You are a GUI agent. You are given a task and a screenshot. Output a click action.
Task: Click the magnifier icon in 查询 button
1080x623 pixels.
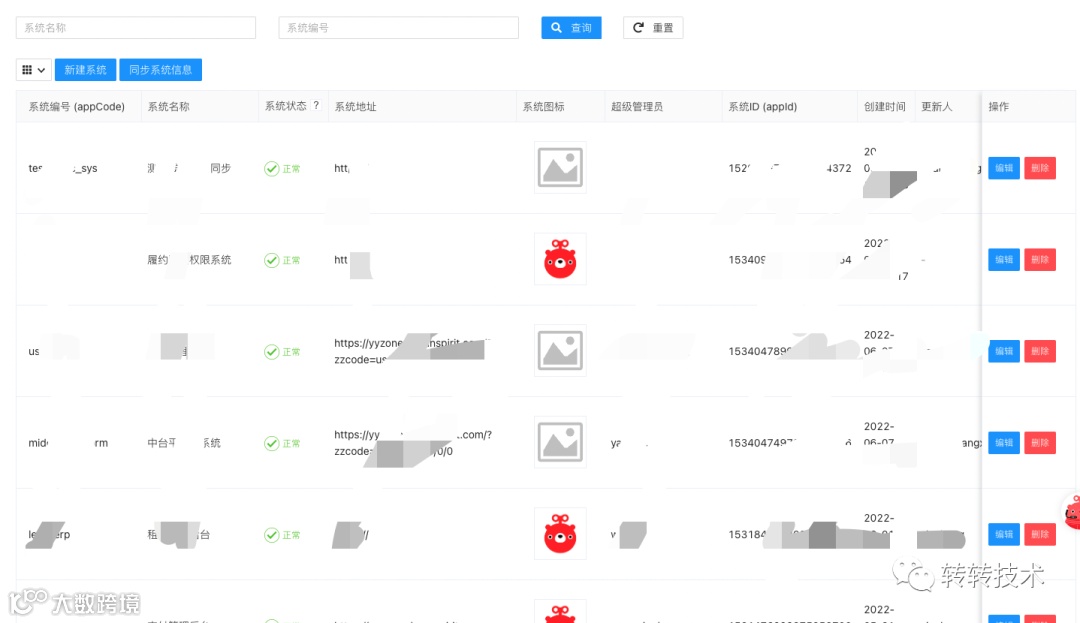click(557, 28)
